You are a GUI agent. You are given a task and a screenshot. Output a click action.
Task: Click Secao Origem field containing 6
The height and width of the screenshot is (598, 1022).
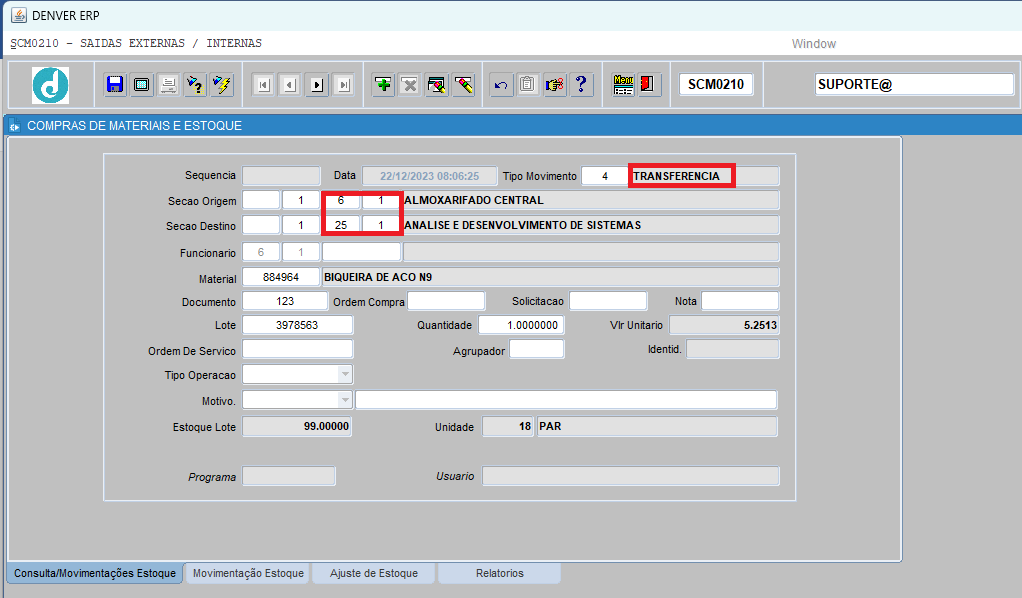[341, 200]
